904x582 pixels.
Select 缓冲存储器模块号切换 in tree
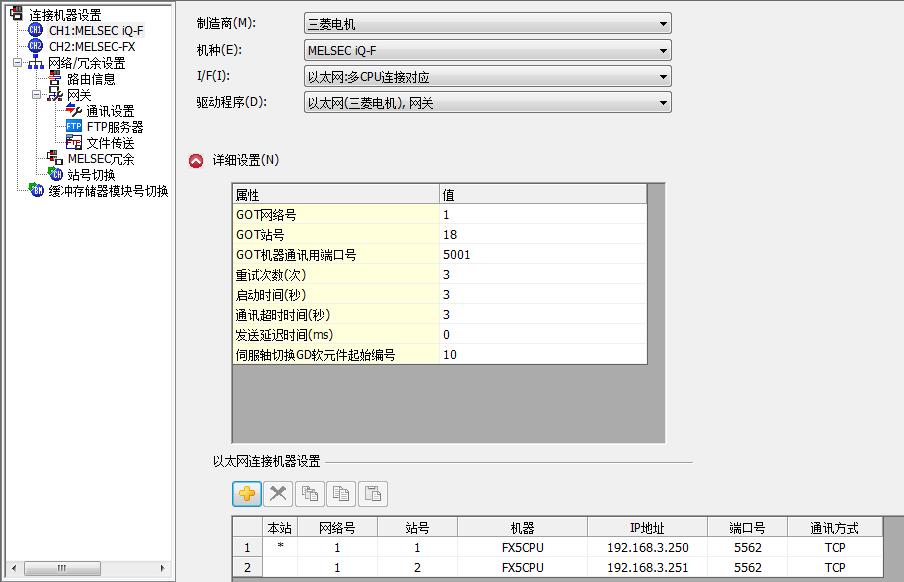pos(108,191)
